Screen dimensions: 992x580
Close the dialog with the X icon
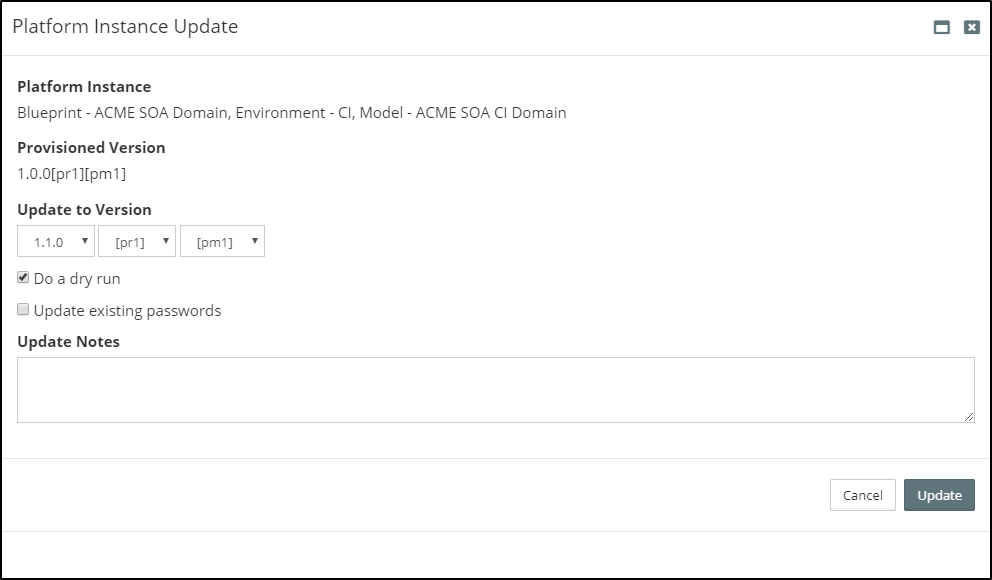click(971, 28)
